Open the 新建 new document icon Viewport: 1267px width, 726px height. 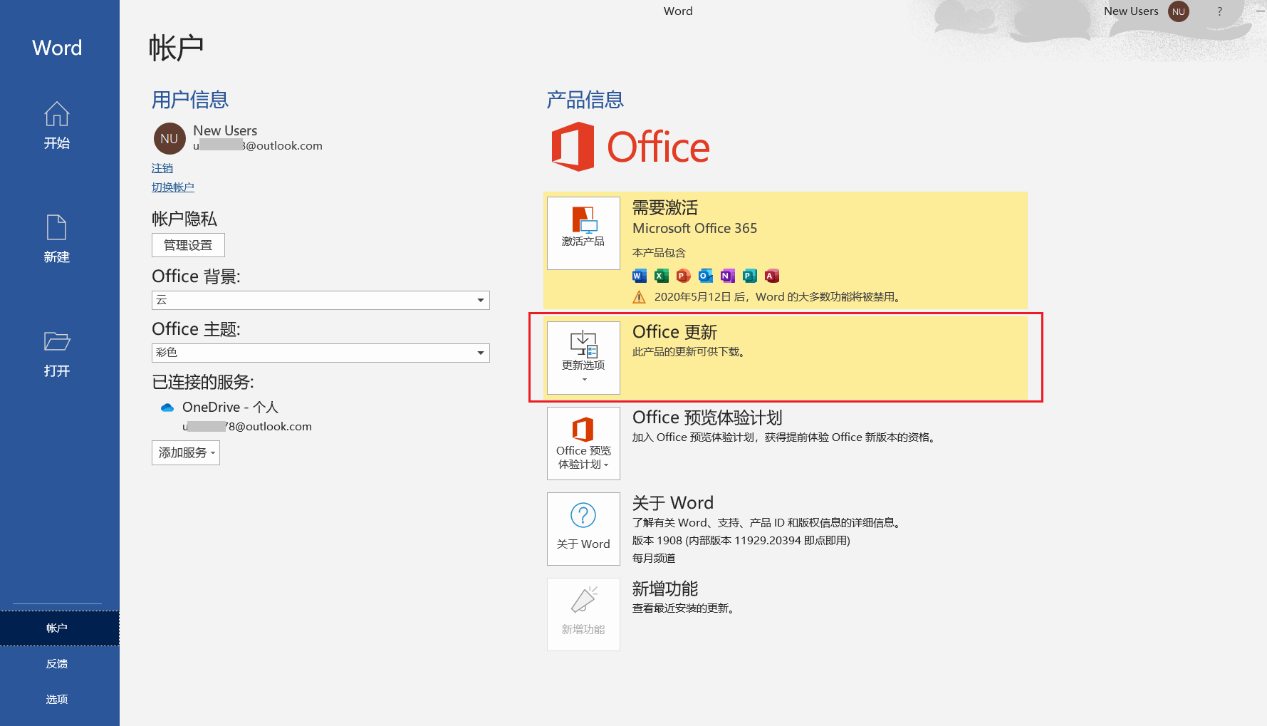57,229
